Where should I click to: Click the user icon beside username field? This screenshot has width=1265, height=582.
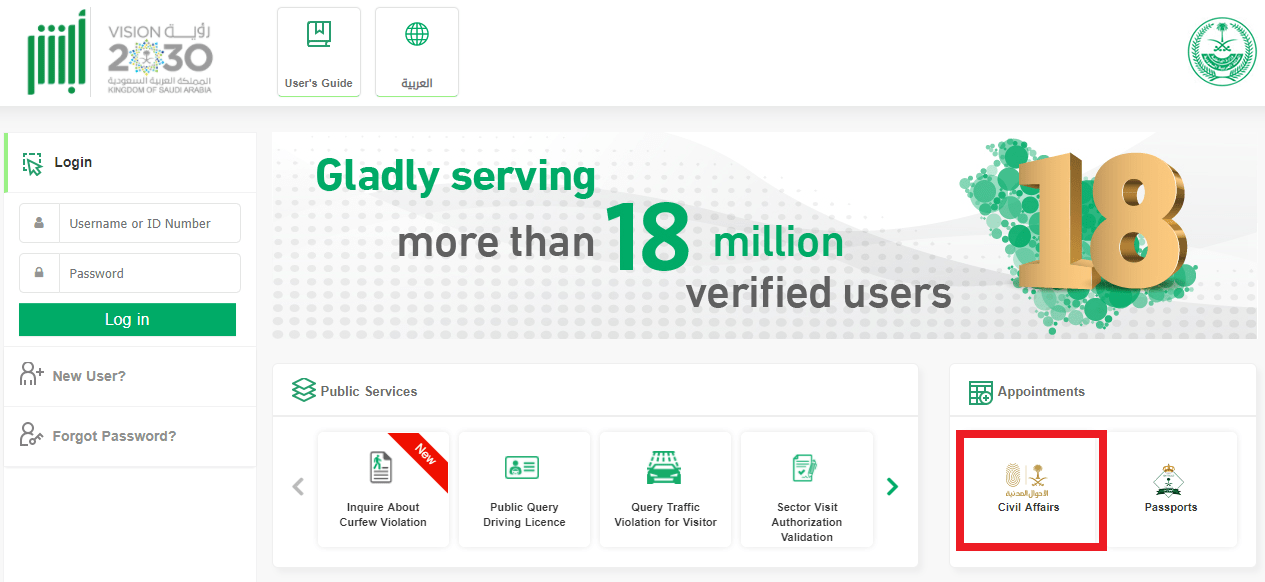point(40,223)
